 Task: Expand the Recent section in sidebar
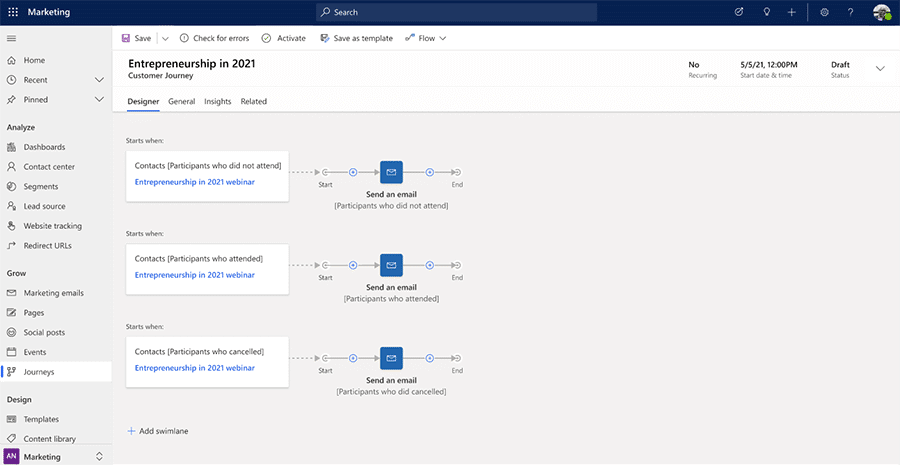pos(99,80)
